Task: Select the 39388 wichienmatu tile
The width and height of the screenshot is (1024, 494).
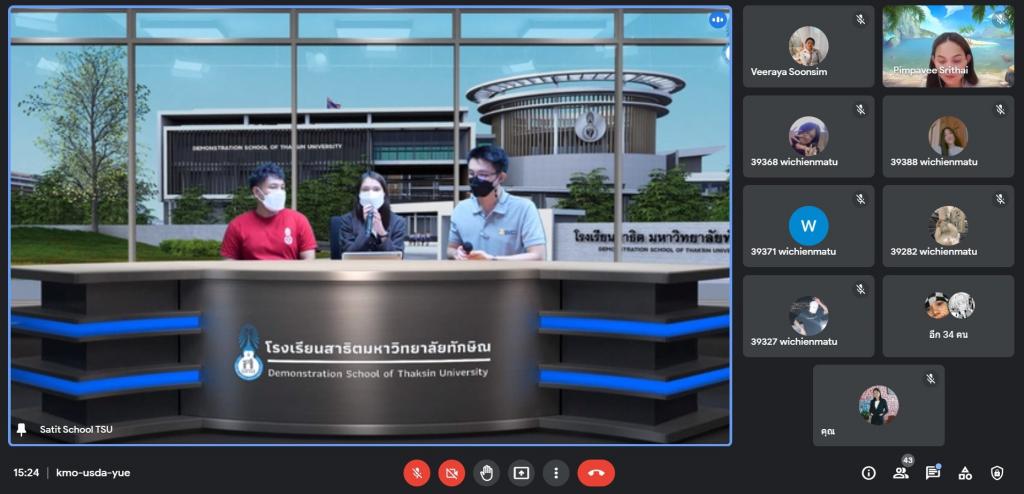Action: pyautogui.click(x=948, y=137)
